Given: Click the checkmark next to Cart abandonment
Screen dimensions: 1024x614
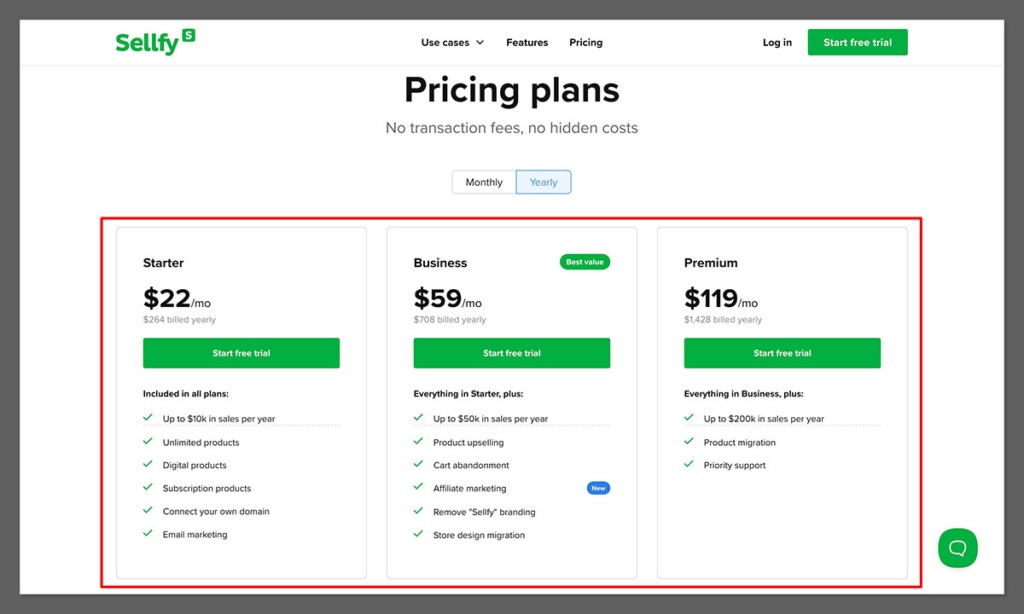Looking at the screenshot, I should pos(419,465).
